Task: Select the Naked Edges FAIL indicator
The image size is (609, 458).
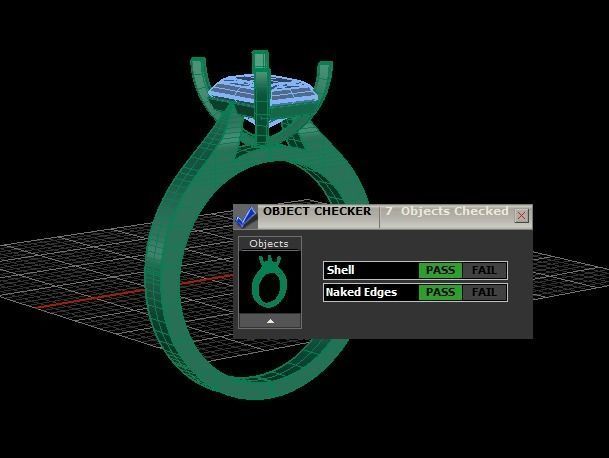Action: (484, 292)
